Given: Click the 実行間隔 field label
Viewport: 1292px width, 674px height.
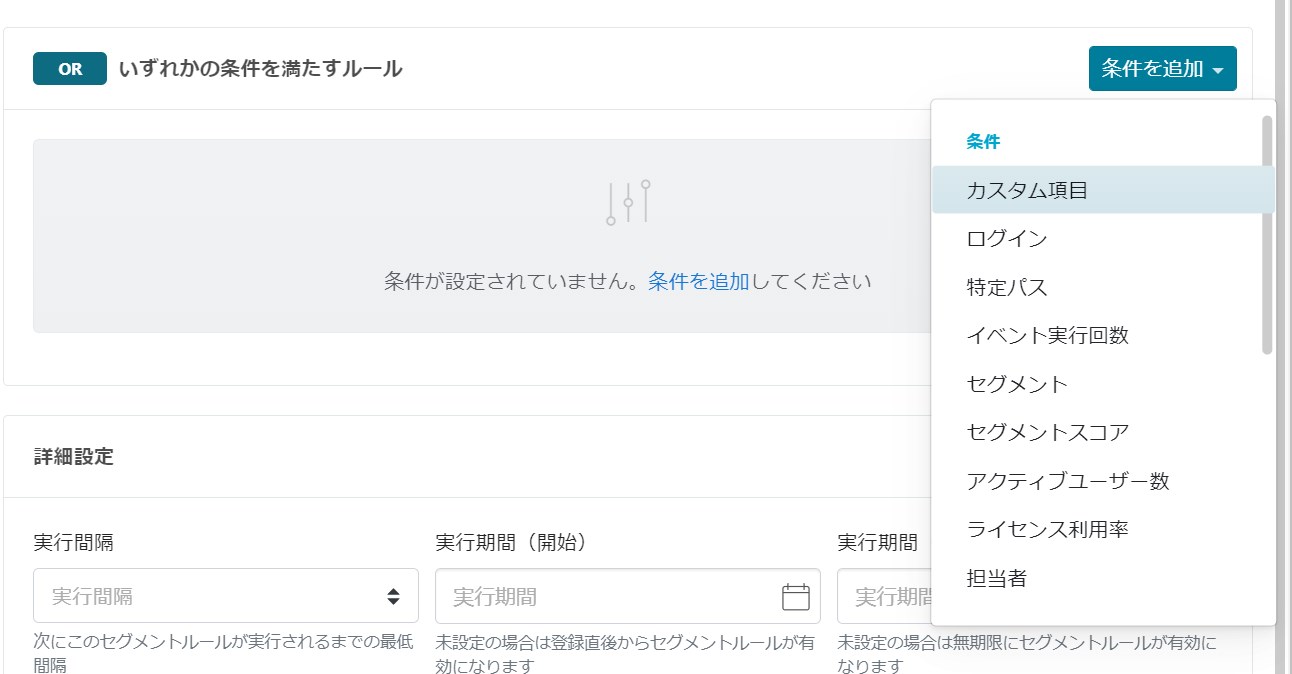Looking at the screenshot, I should point(73,543).
